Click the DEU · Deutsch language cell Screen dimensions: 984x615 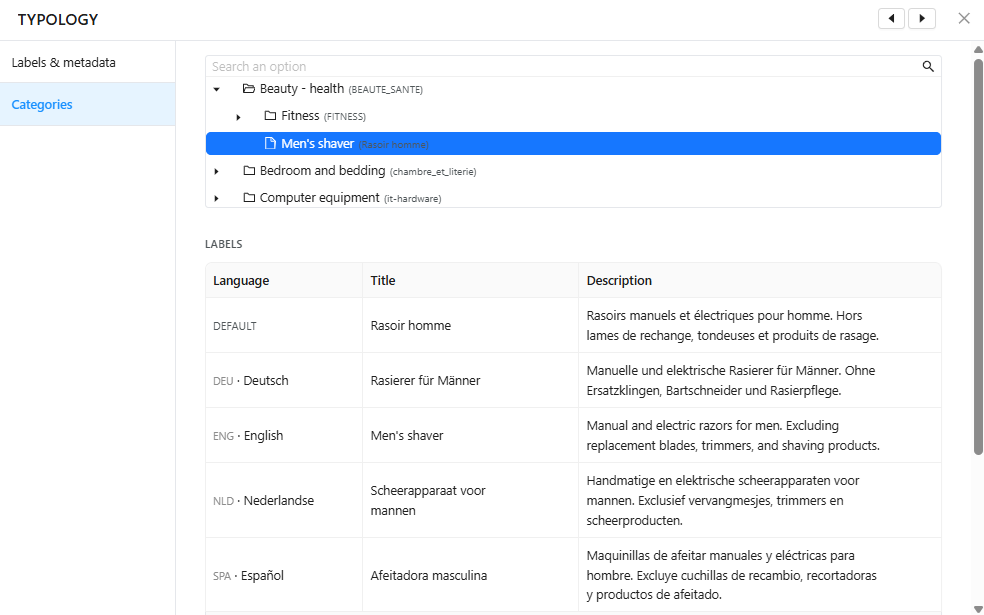[284, 380]
